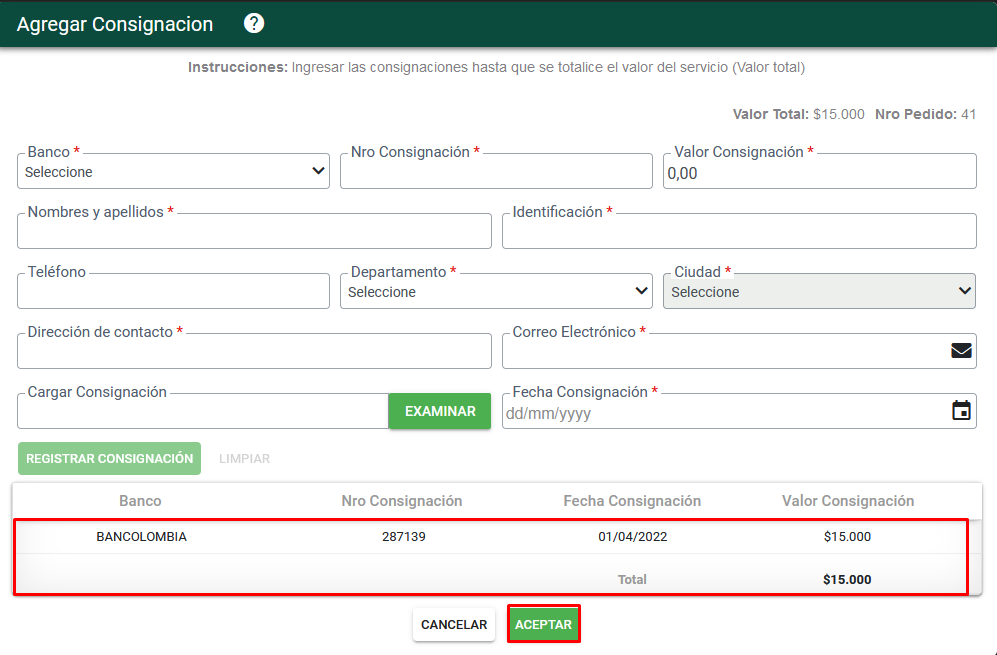The width and height of the screenshot is (997, 655).
Task: Expand the Banco dropdown
Action: pos(173,171)
